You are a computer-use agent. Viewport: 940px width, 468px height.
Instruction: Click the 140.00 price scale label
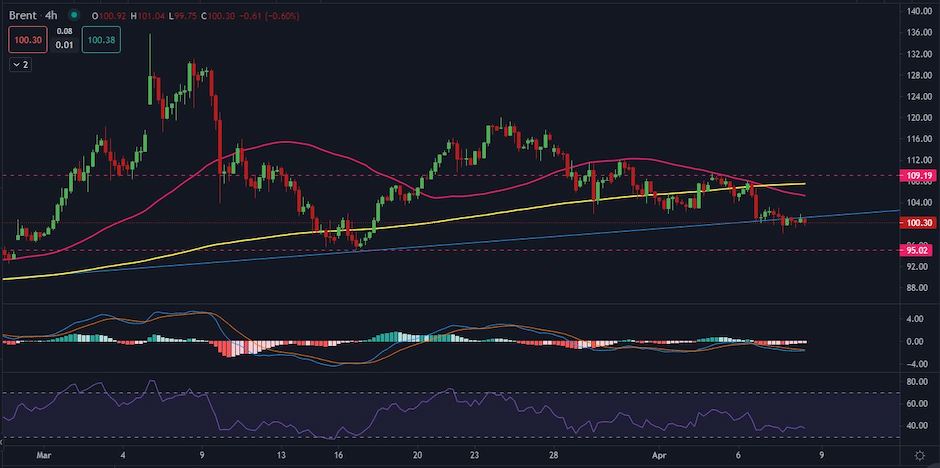pos(918,11)
